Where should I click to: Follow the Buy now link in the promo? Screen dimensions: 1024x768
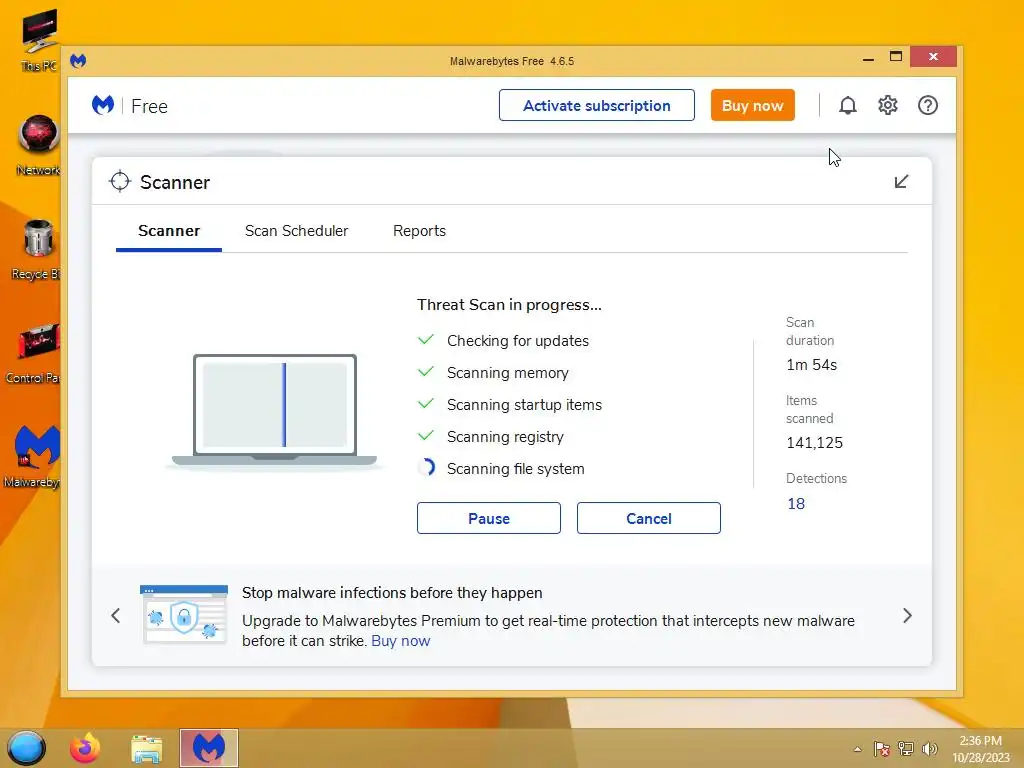(x=400, y=641)
